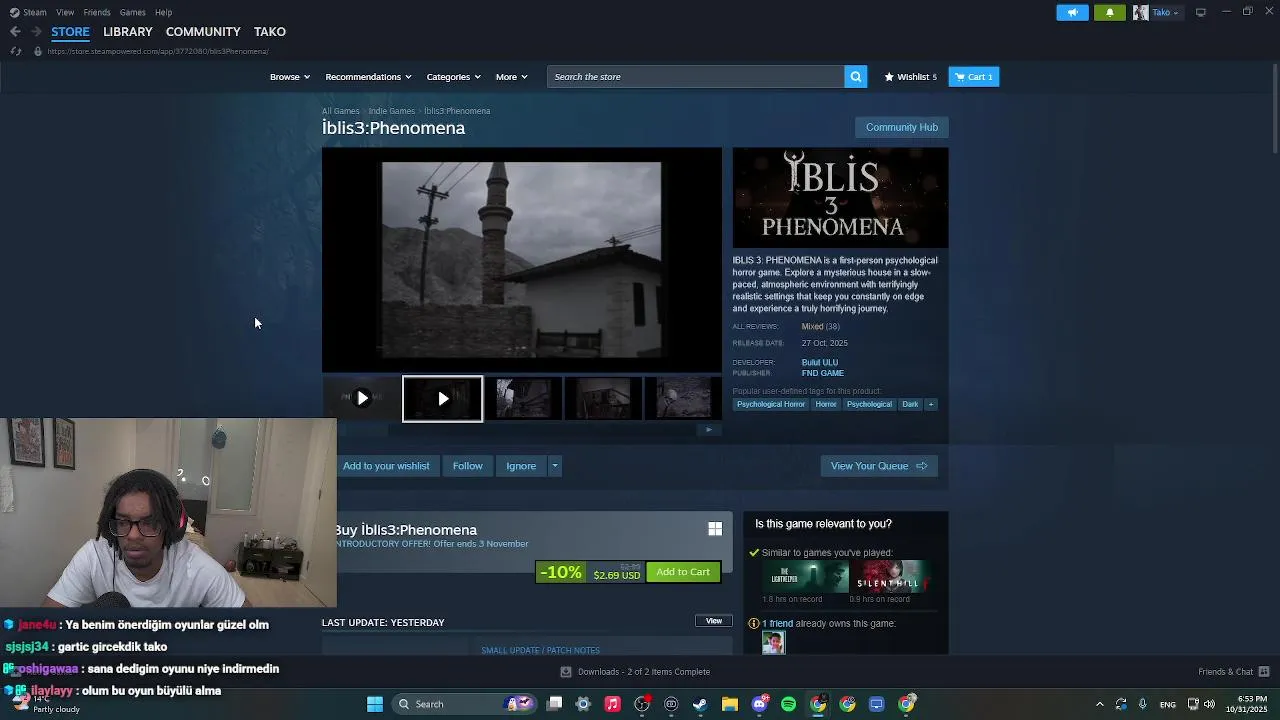Select the highlighted second trailer thumbnail
Viewport: 1280px width, 720px height.
tap(442, 398)
